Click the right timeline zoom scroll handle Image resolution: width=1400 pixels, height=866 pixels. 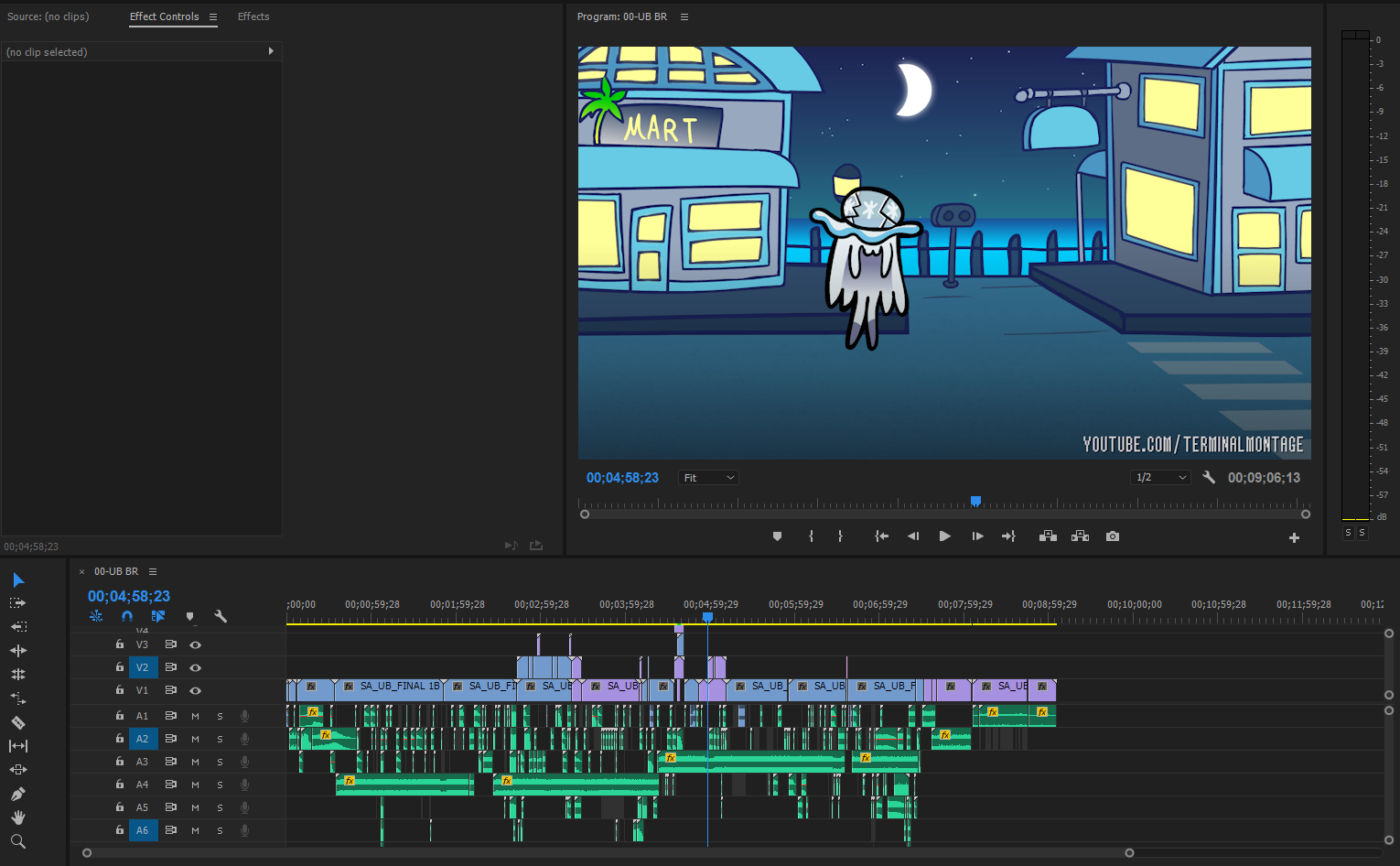[x=1129, y=853]
